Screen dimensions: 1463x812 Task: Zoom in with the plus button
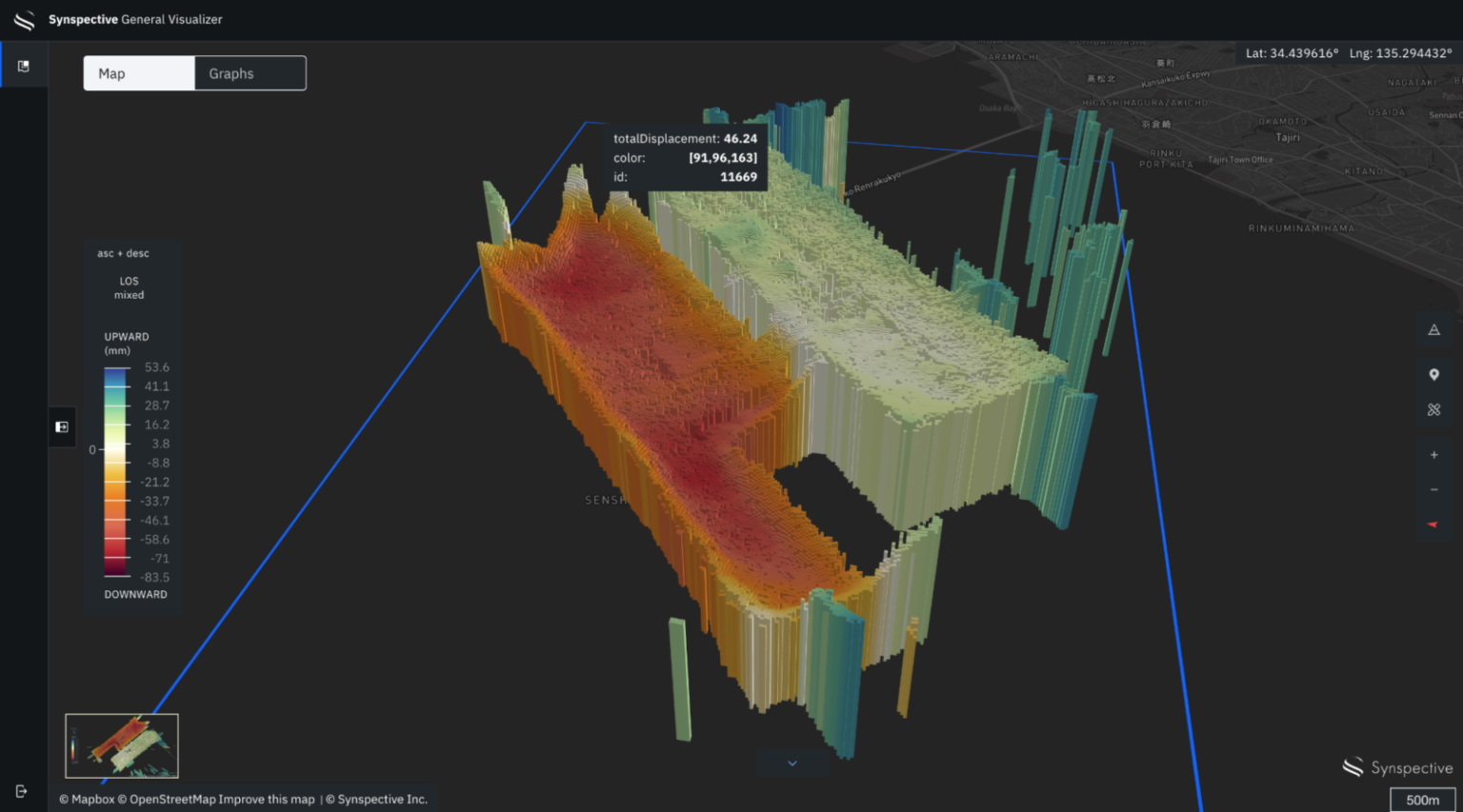1433,454
